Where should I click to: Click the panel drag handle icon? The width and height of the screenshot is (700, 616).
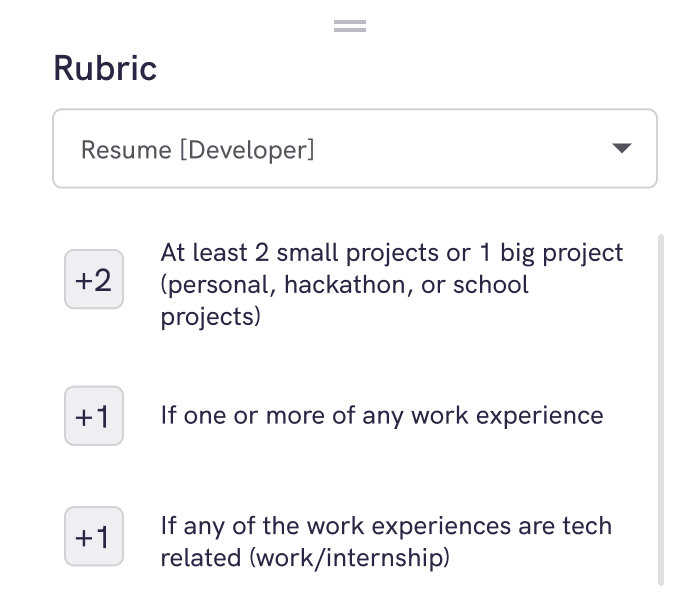coord(350,26)
